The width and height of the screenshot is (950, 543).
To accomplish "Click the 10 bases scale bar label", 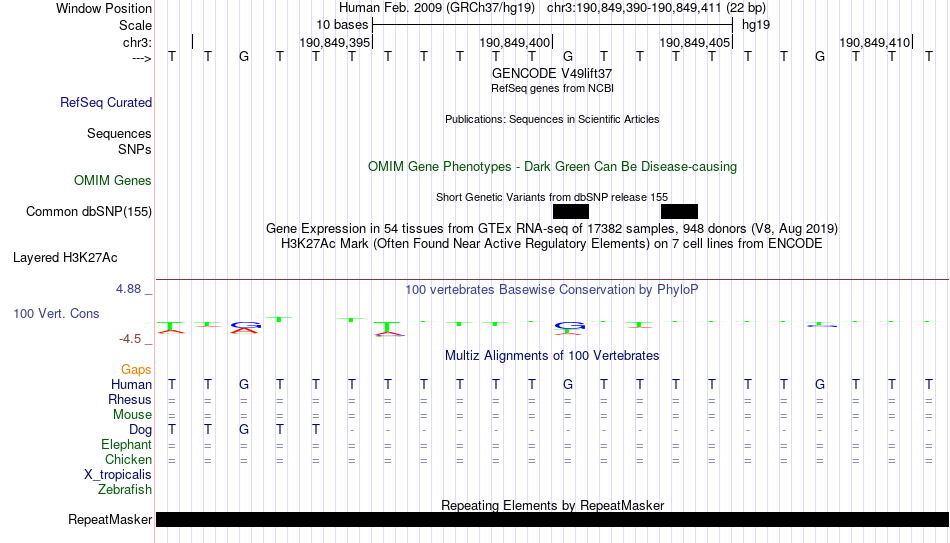I will click(342, 25).
